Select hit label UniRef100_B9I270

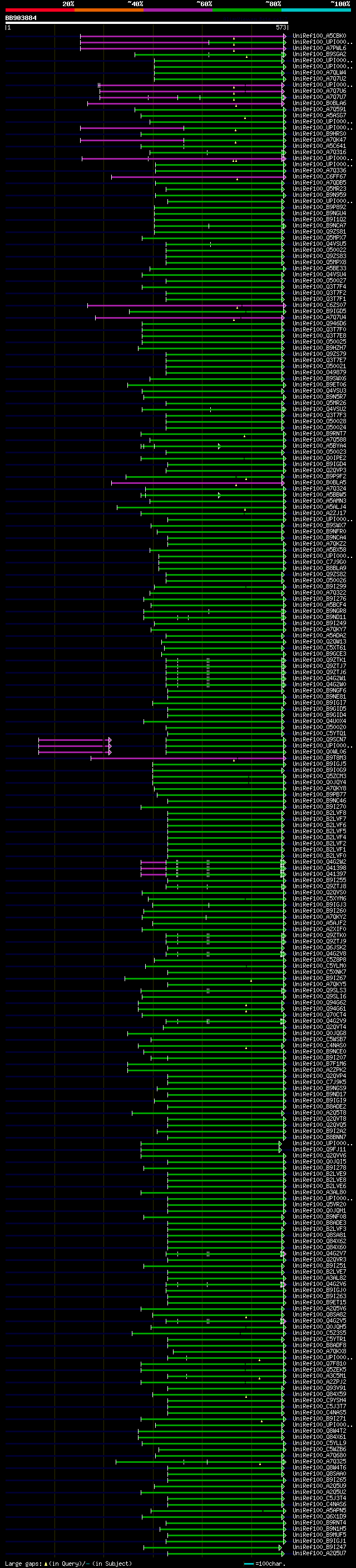coord(319,807)
